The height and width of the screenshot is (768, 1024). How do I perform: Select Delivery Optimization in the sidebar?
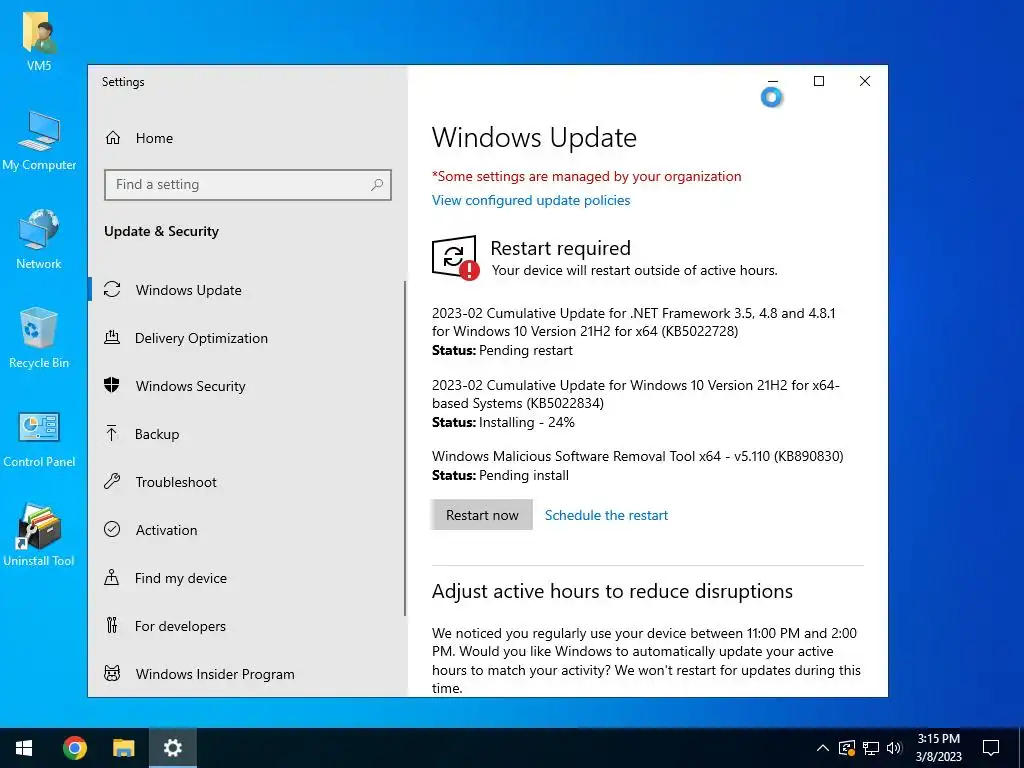pos(247,338)
